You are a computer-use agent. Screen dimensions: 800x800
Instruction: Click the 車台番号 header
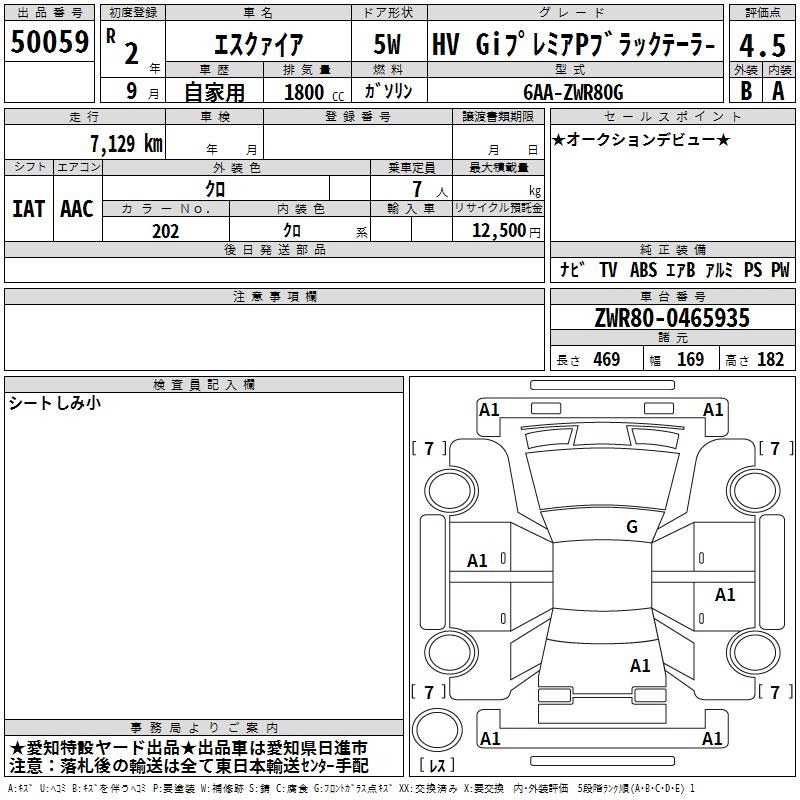click(x=672, y=296)
